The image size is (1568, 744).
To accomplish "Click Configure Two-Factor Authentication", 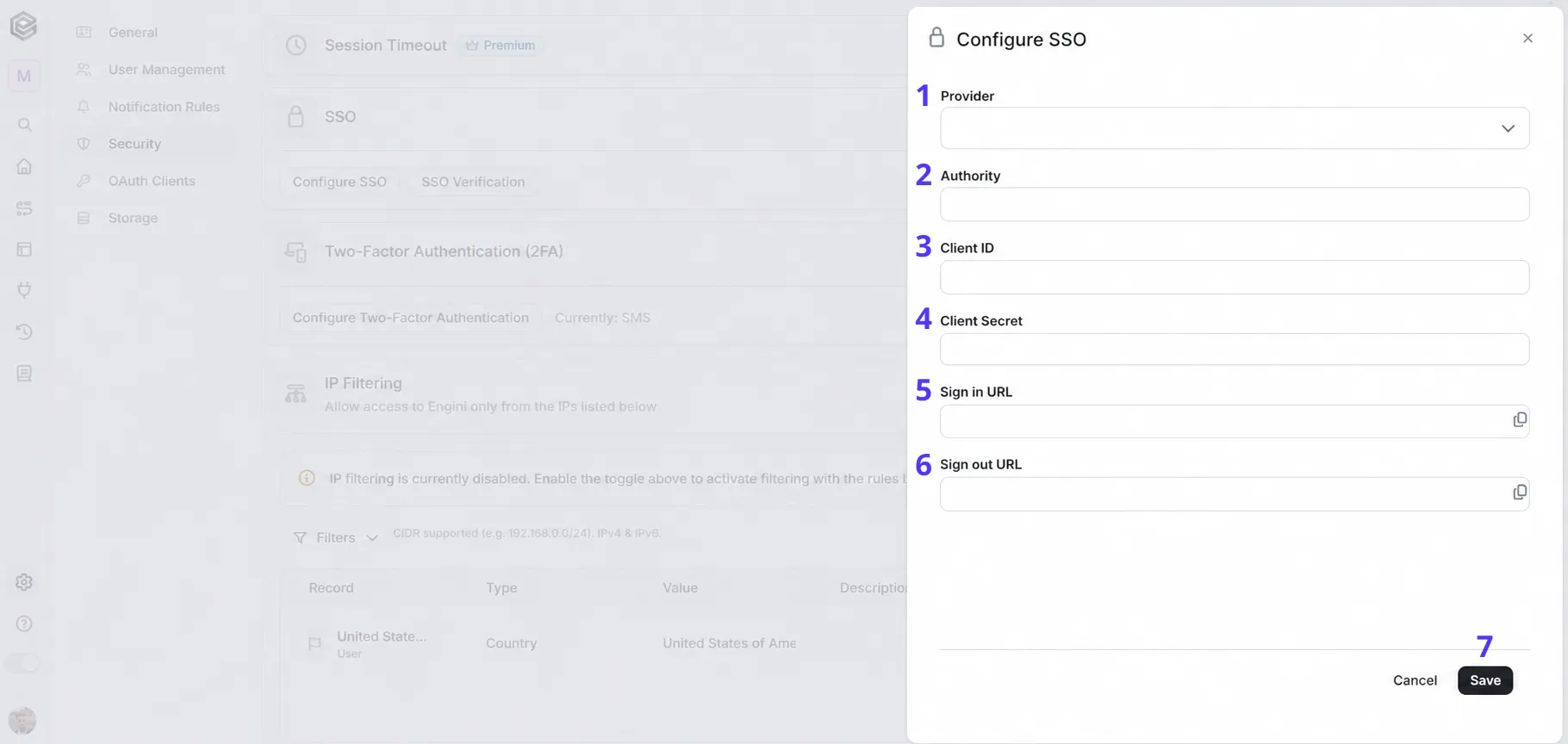I will point(410,318).
